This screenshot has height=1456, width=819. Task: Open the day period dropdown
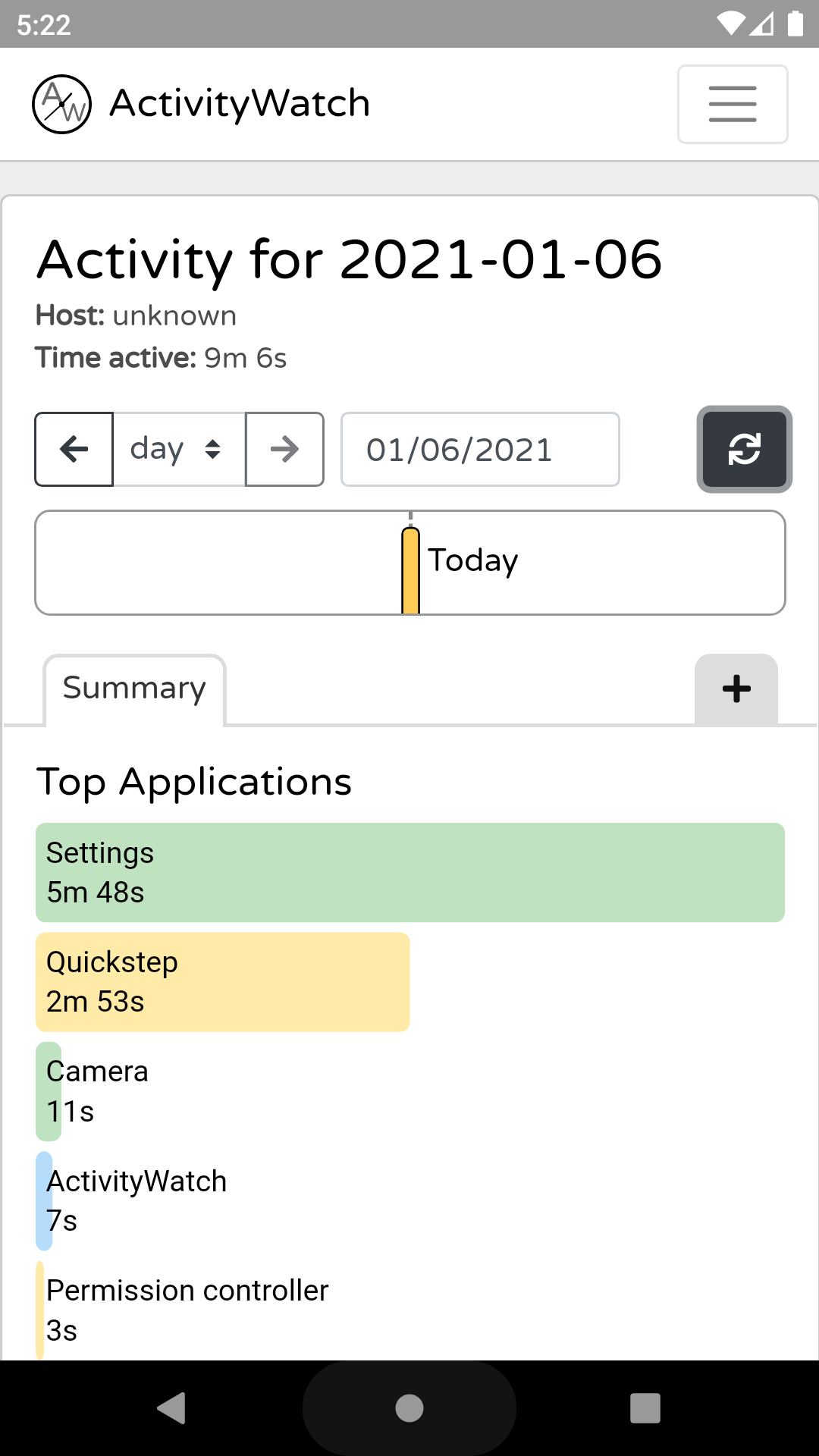tap(179, 449)
